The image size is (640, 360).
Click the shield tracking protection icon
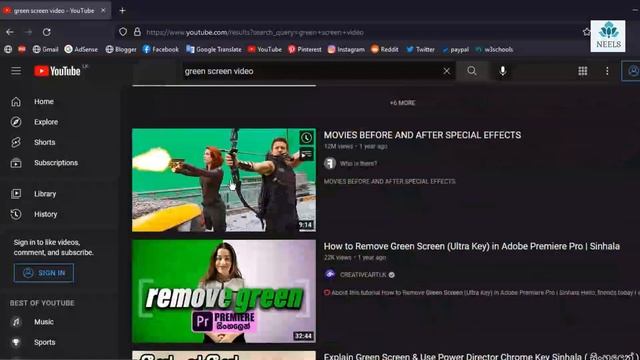click(x=123, y=32)
